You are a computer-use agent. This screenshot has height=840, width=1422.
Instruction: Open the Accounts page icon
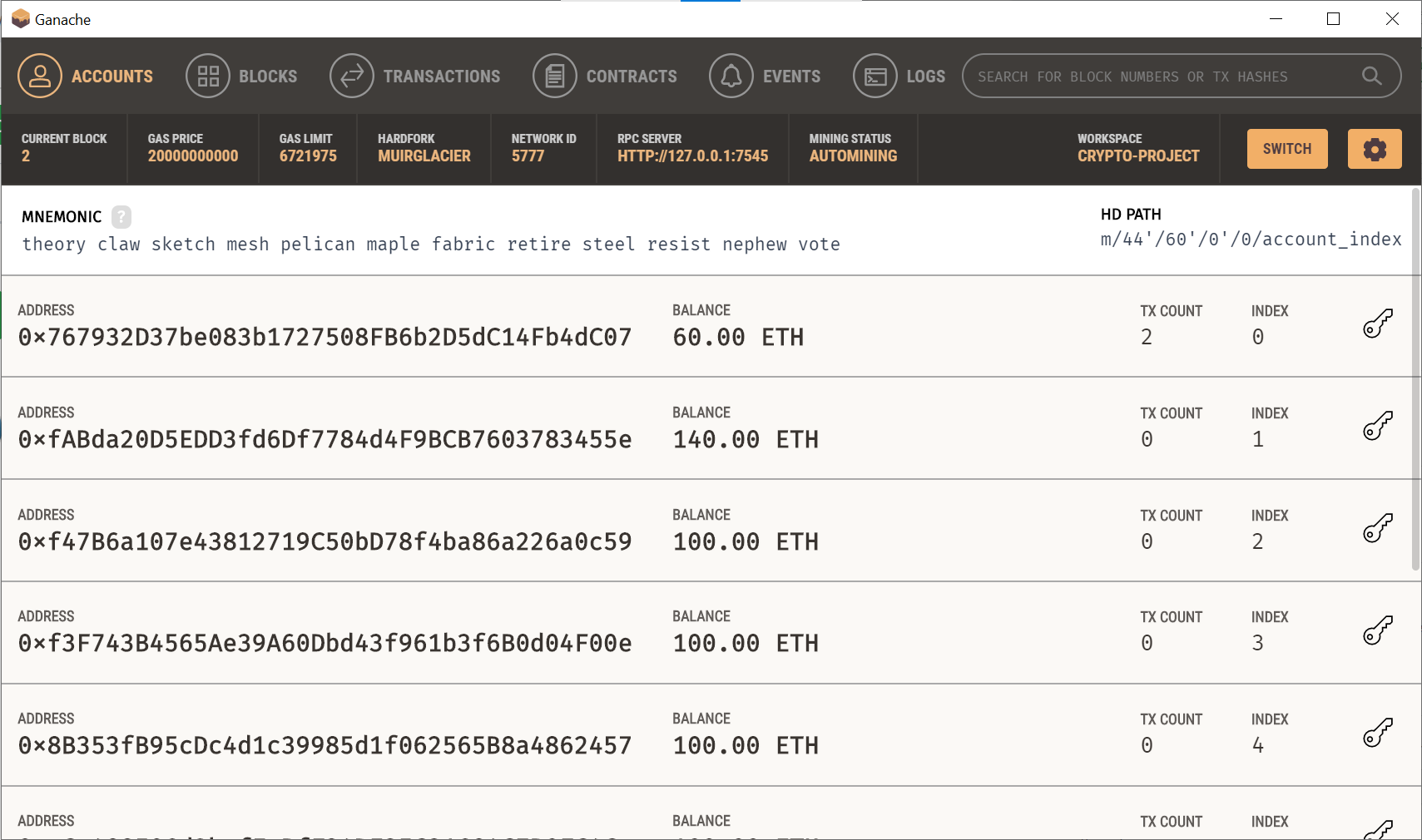pyautogui.click(x=39, y=76)
